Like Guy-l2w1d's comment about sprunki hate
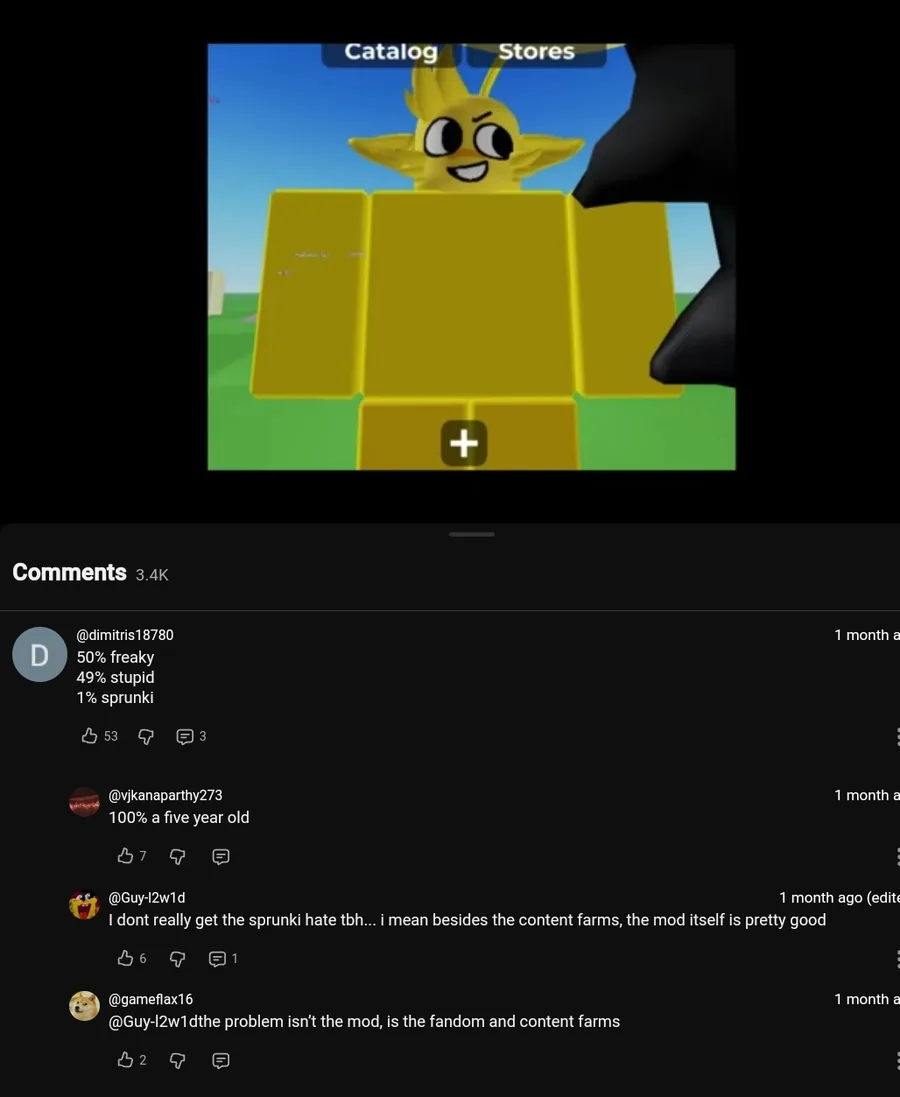Screen dimensions: 900x1097 125,958
